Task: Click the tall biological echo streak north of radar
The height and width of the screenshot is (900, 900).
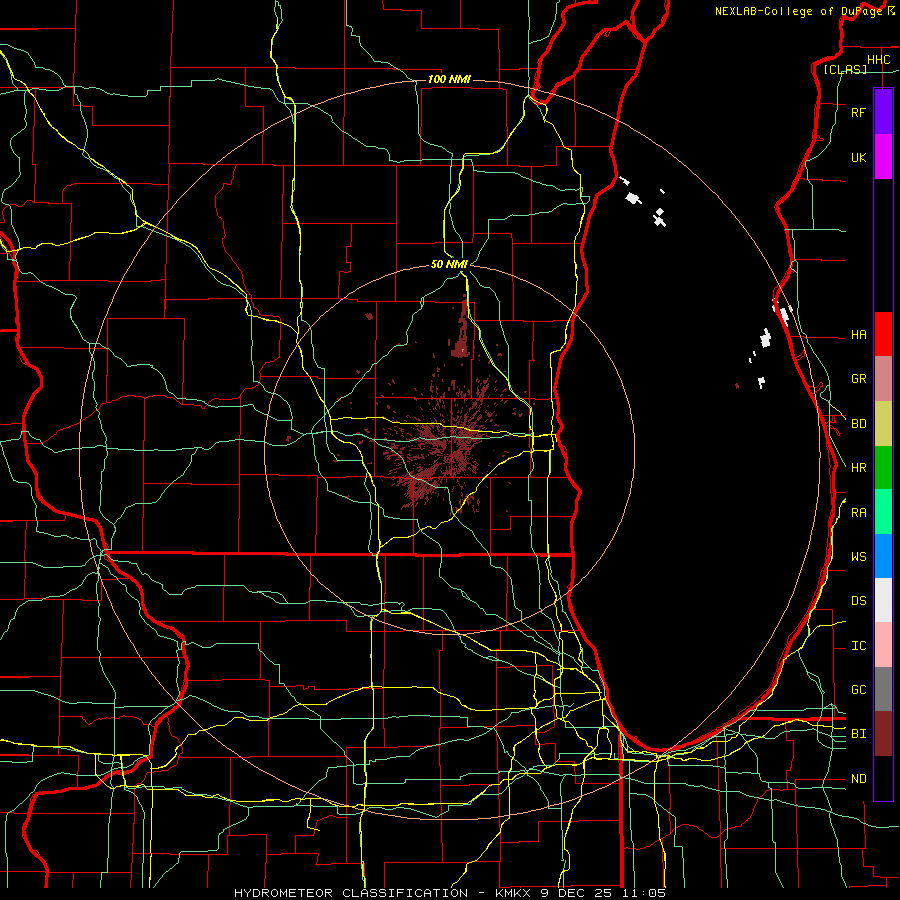Action: [x=461, y=329]
